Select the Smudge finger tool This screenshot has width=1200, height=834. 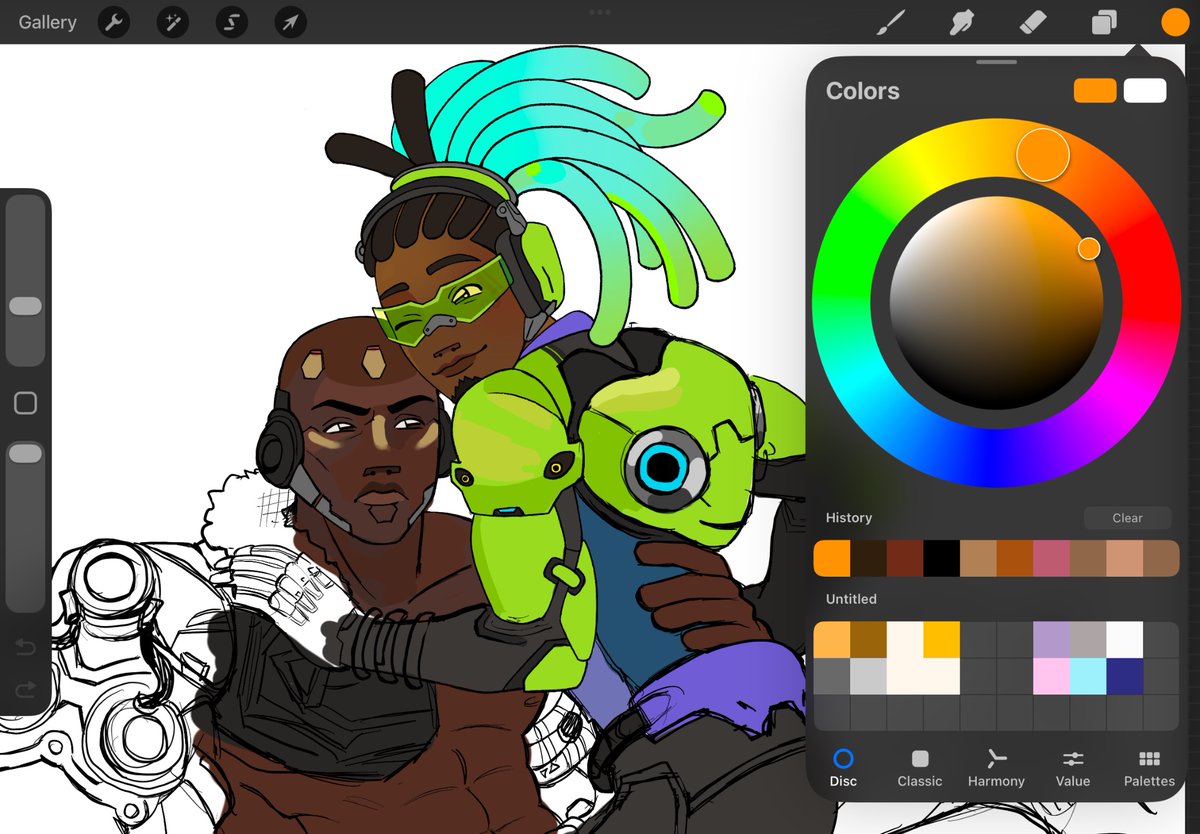(x=960, y=22)
